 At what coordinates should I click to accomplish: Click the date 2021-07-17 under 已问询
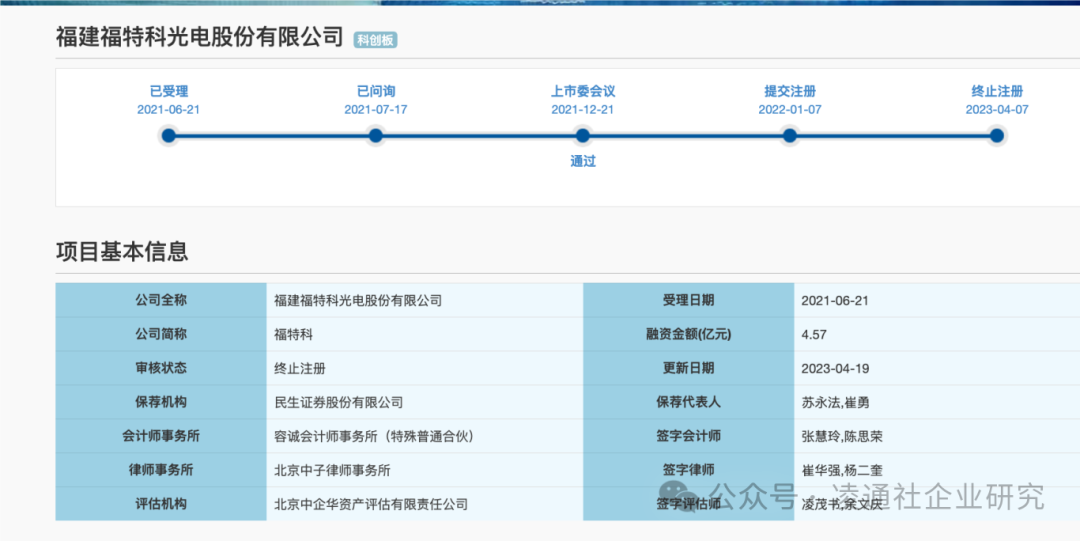[x=376, y=110]
